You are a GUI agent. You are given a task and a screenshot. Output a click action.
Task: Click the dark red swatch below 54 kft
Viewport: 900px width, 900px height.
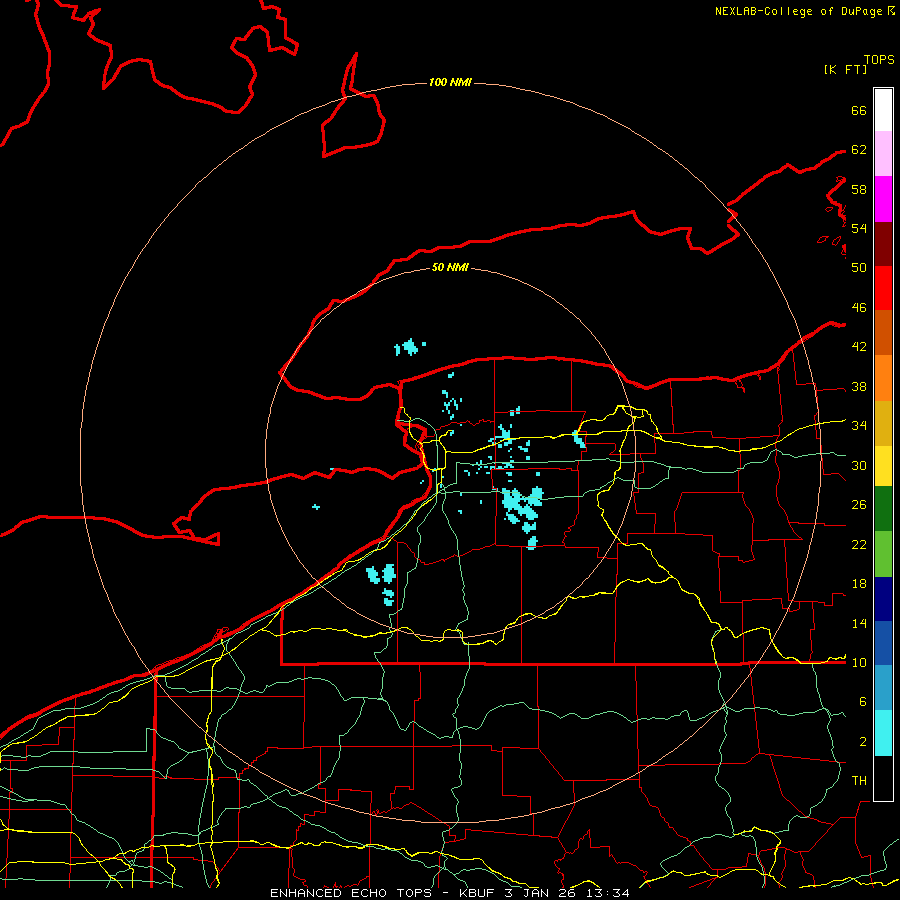tap(883, 243)
